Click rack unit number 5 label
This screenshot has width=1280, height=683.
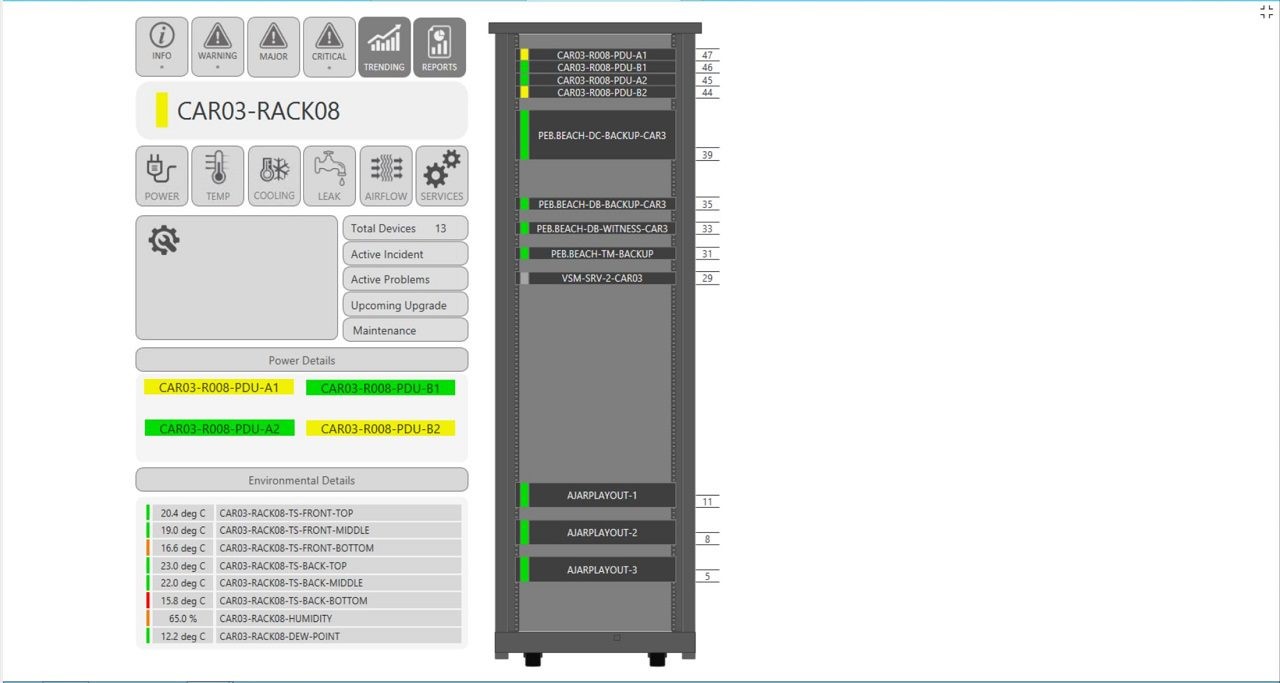pos(707,576)
